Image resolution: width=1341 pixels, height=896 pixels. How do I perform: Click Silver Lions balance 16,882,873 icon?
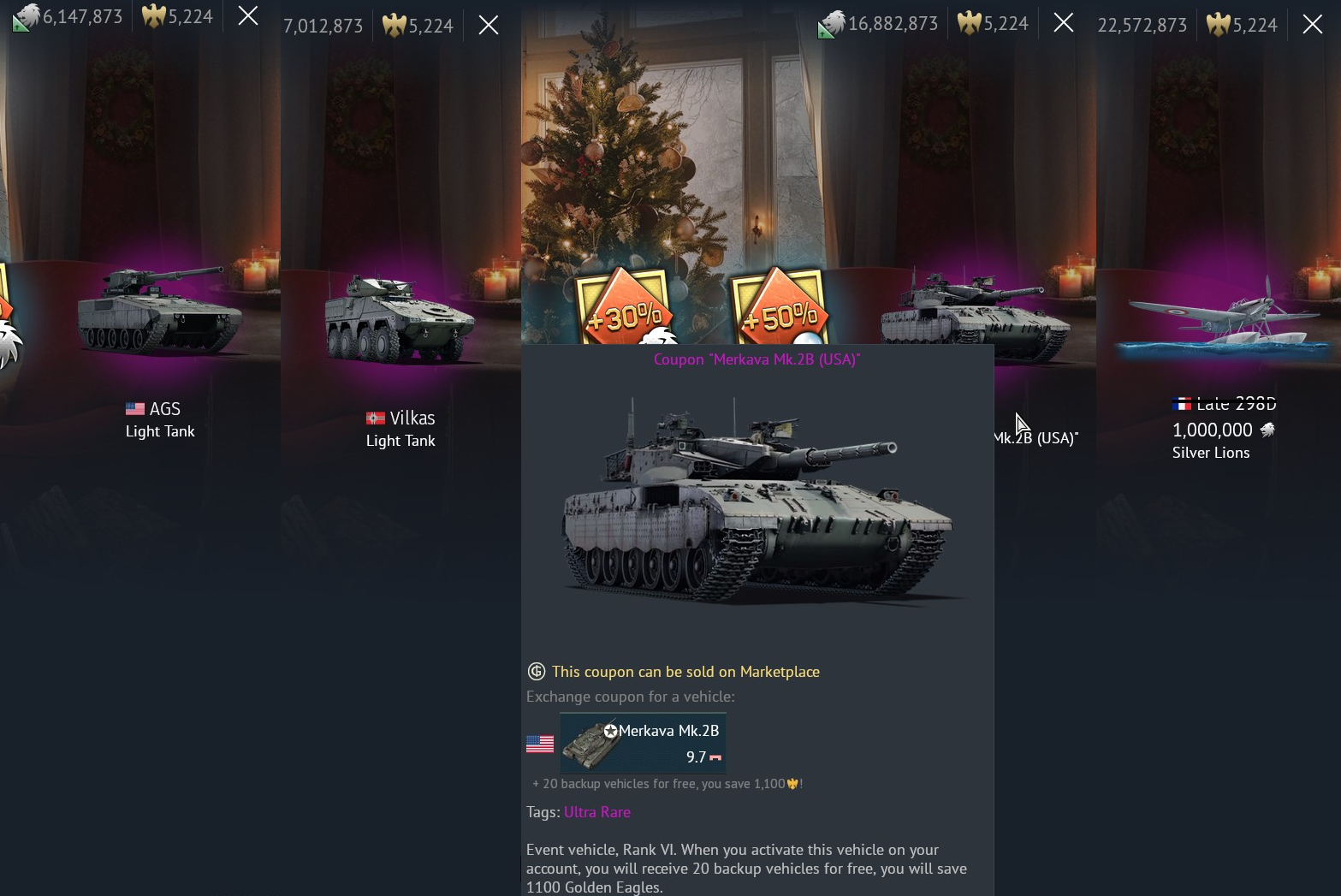pyautogui.click(x=832, y=24)
